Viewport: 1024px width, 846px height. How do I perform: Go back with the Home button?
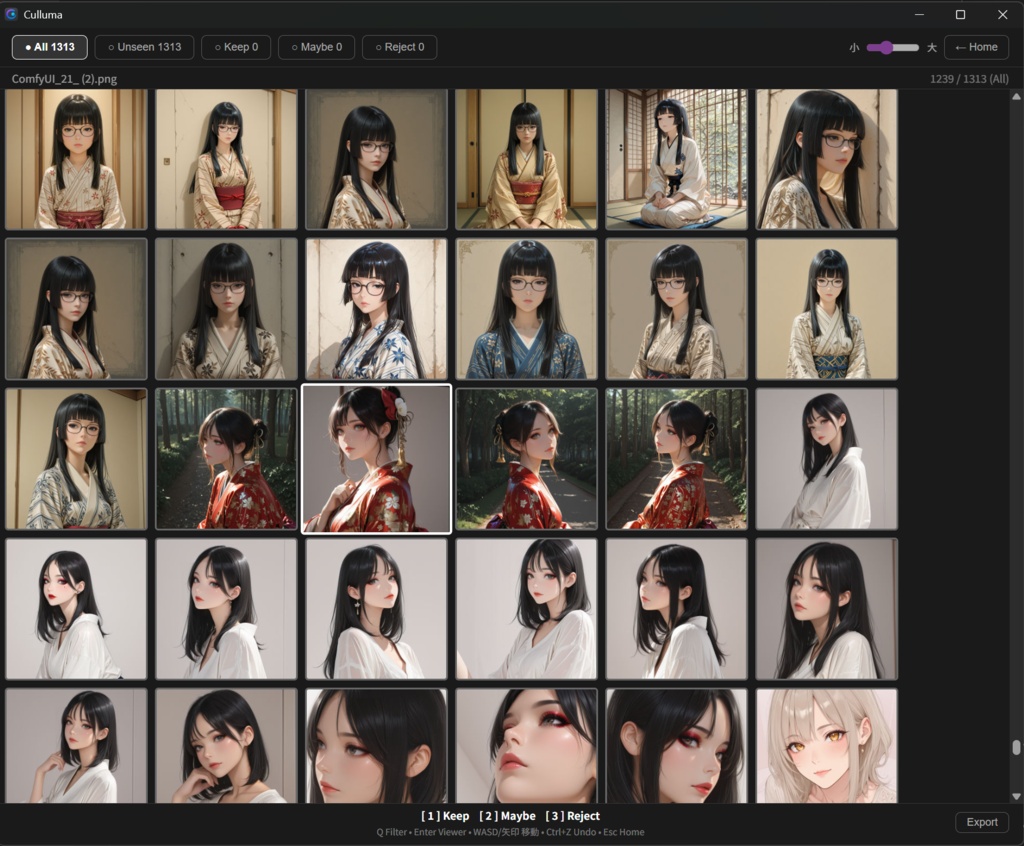pos(976,47)
